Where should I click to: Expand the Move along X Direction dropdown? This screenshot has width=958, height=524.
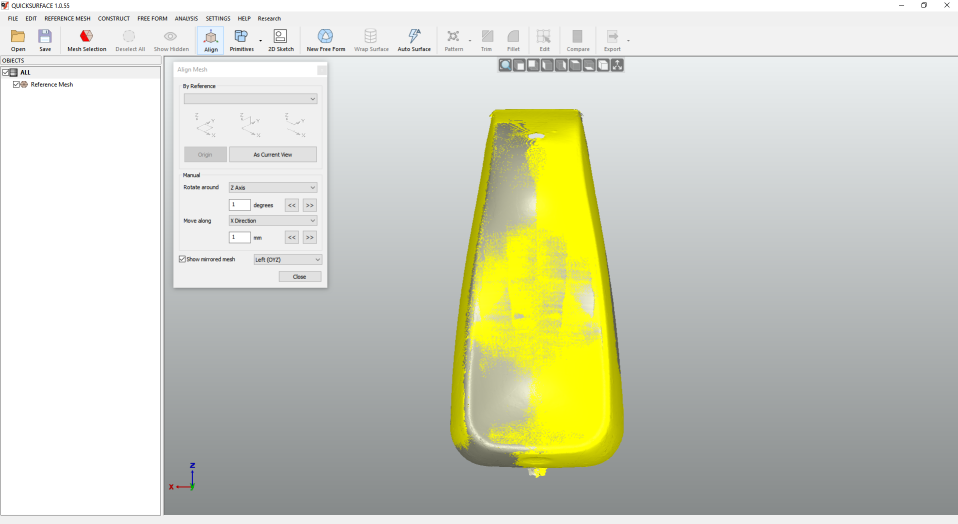coord(273,220)
